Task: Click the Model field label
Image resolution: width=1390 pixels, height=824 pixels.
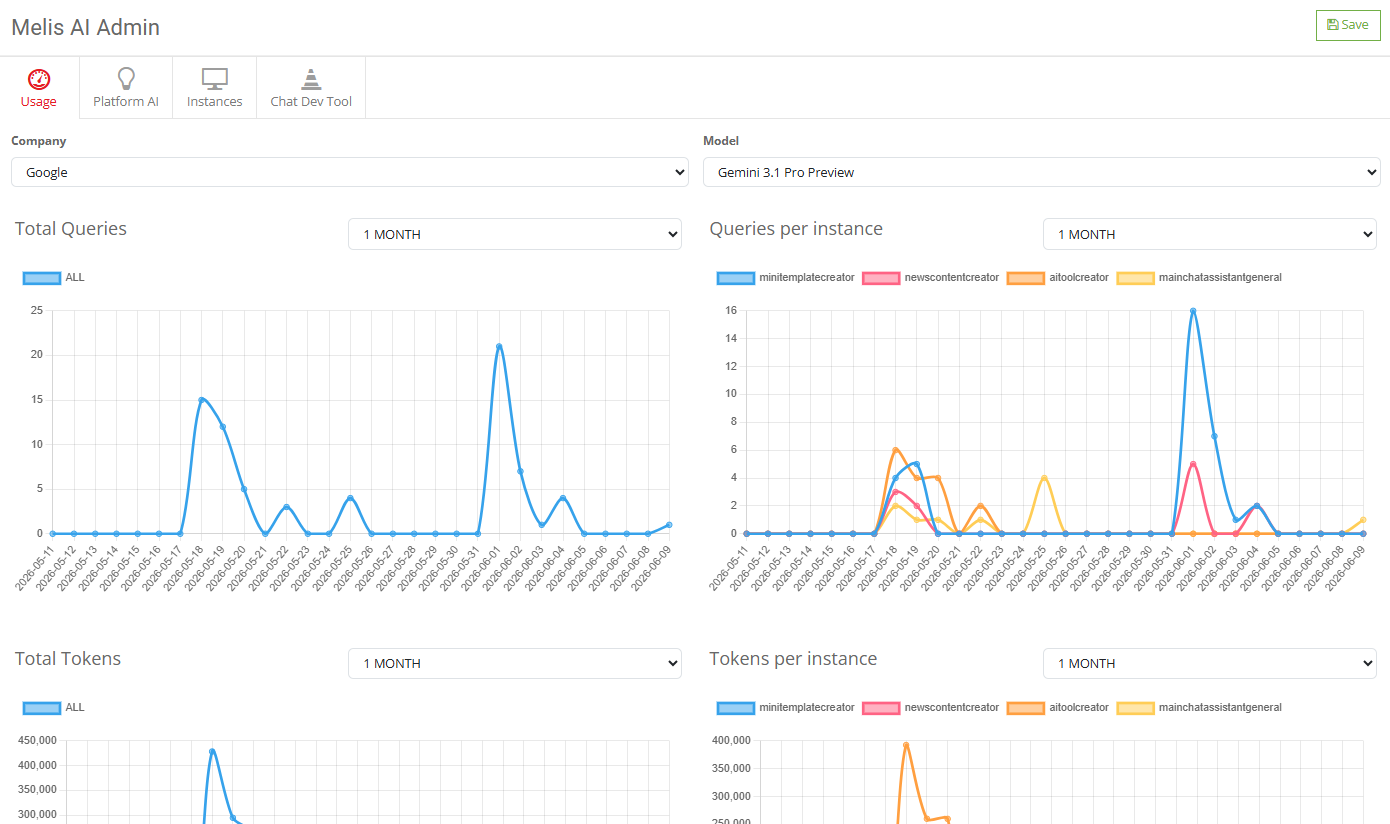Action: click(x=721, y=141)
